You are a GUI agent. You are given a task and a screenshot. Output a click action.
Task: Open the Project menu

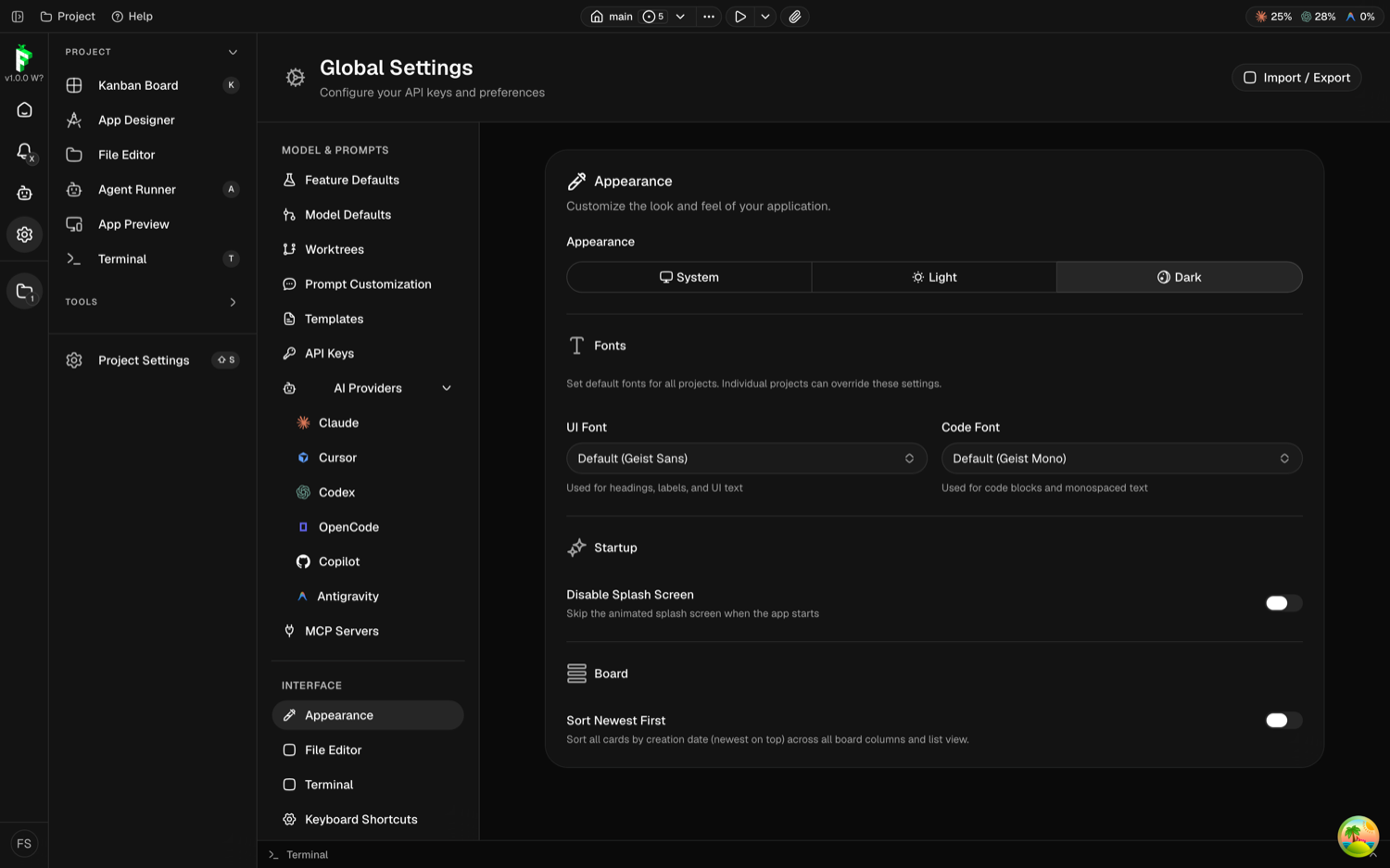pyautogui.click(x=68, y=17)
